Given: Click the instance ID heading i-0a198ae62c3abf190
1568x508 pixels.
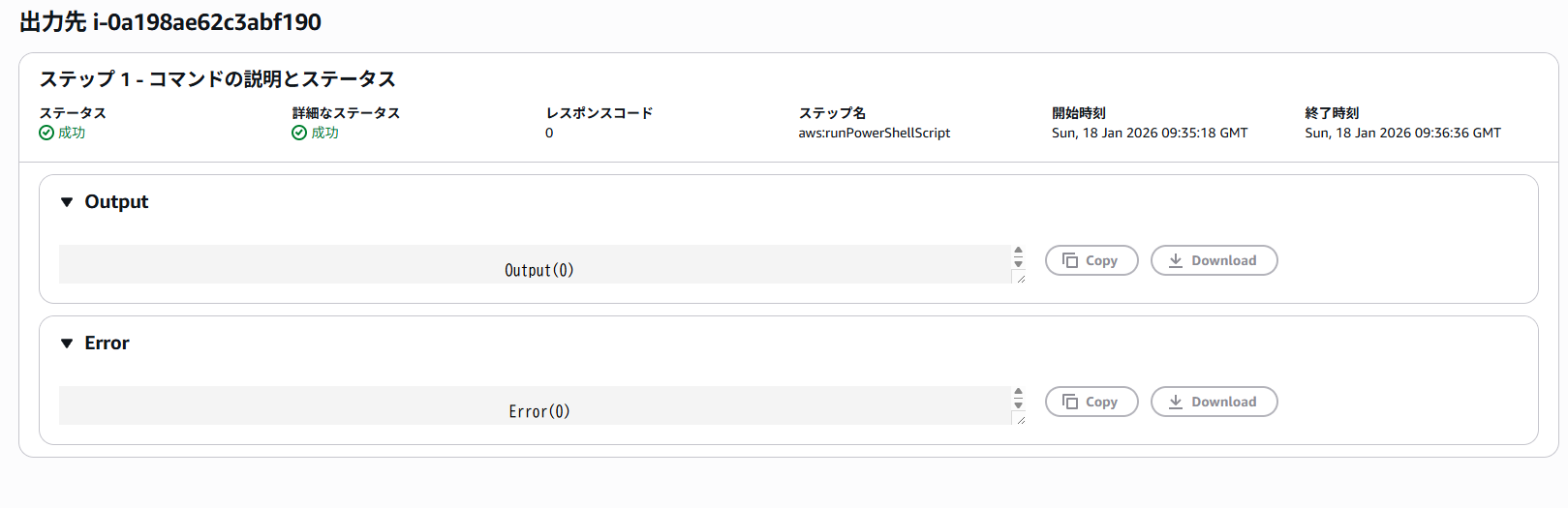Looking at the screenshot, I should tap(207, 22).
